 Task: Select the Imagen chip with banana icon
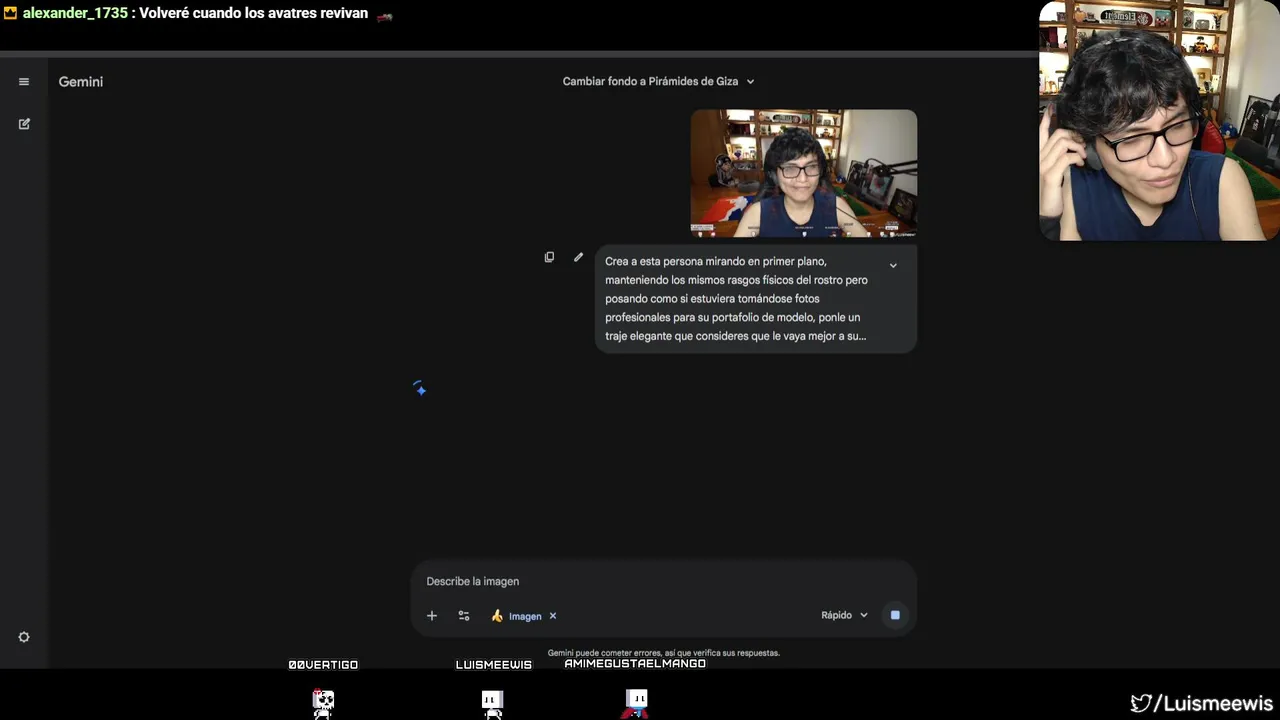point(516,616)
